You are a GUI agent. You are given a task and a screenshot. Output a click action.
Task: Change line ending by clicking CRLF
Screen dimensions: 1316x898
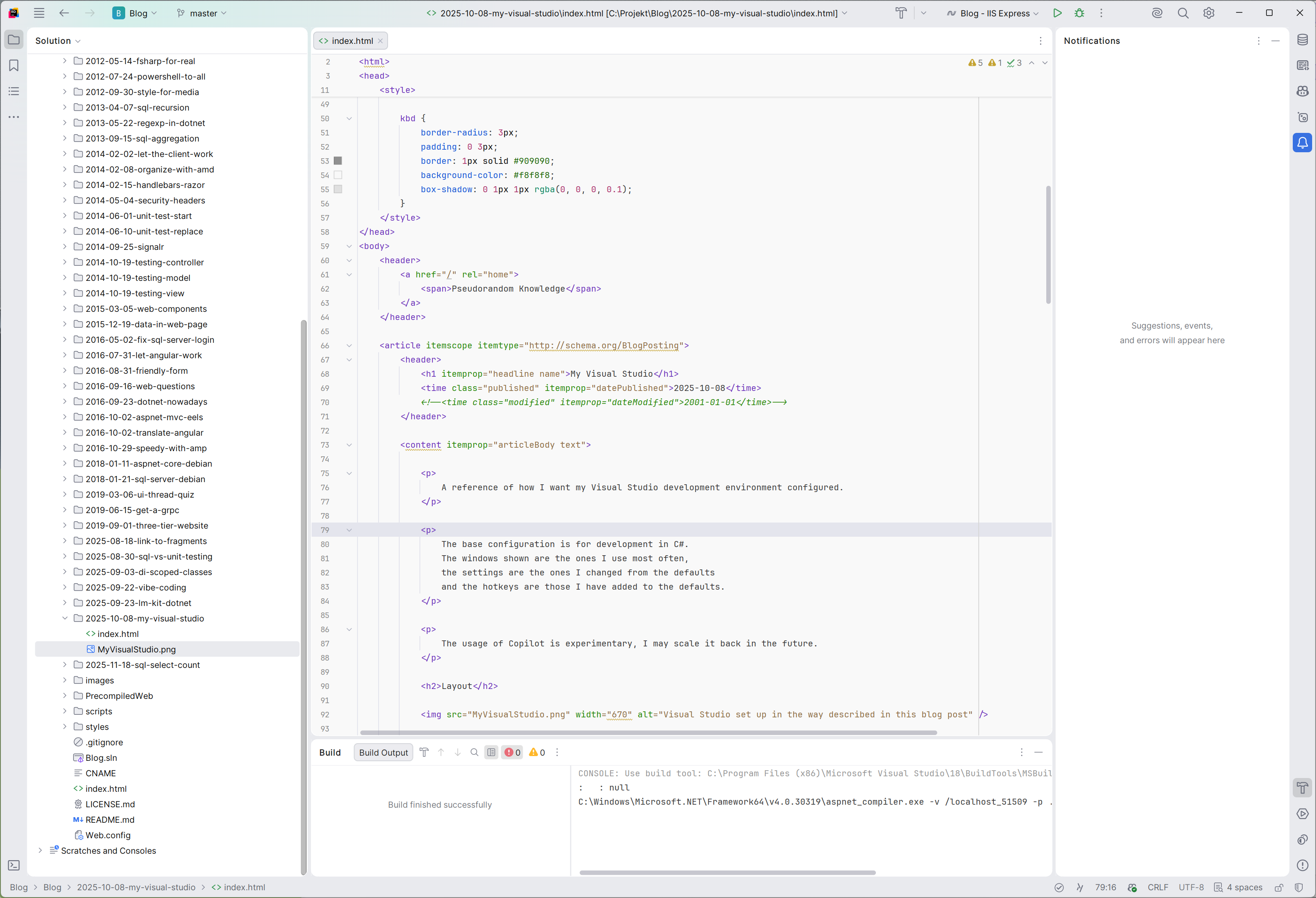coord(1157,887)
